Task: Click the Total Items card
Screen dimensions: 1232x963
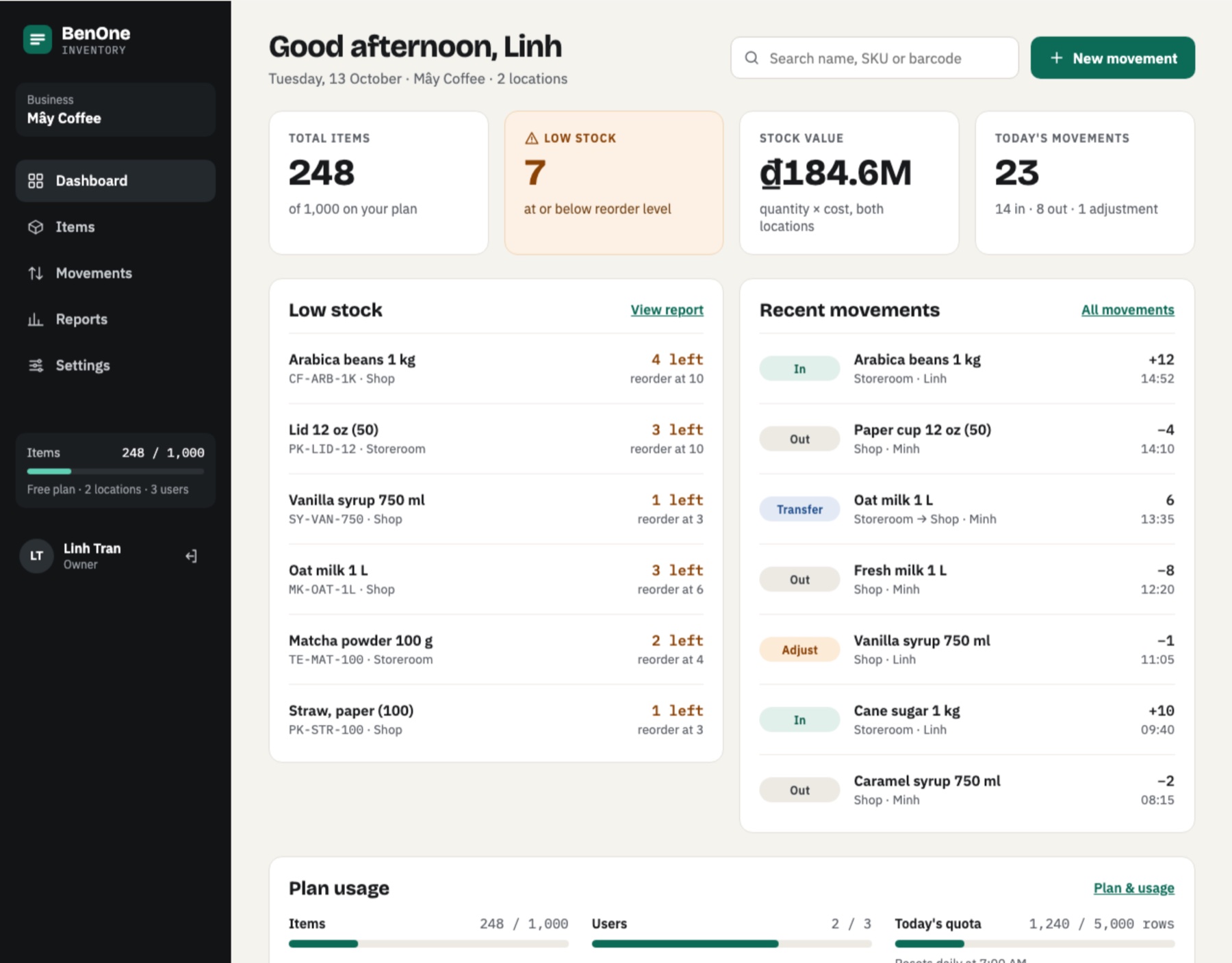Action: tap(378, 183)
